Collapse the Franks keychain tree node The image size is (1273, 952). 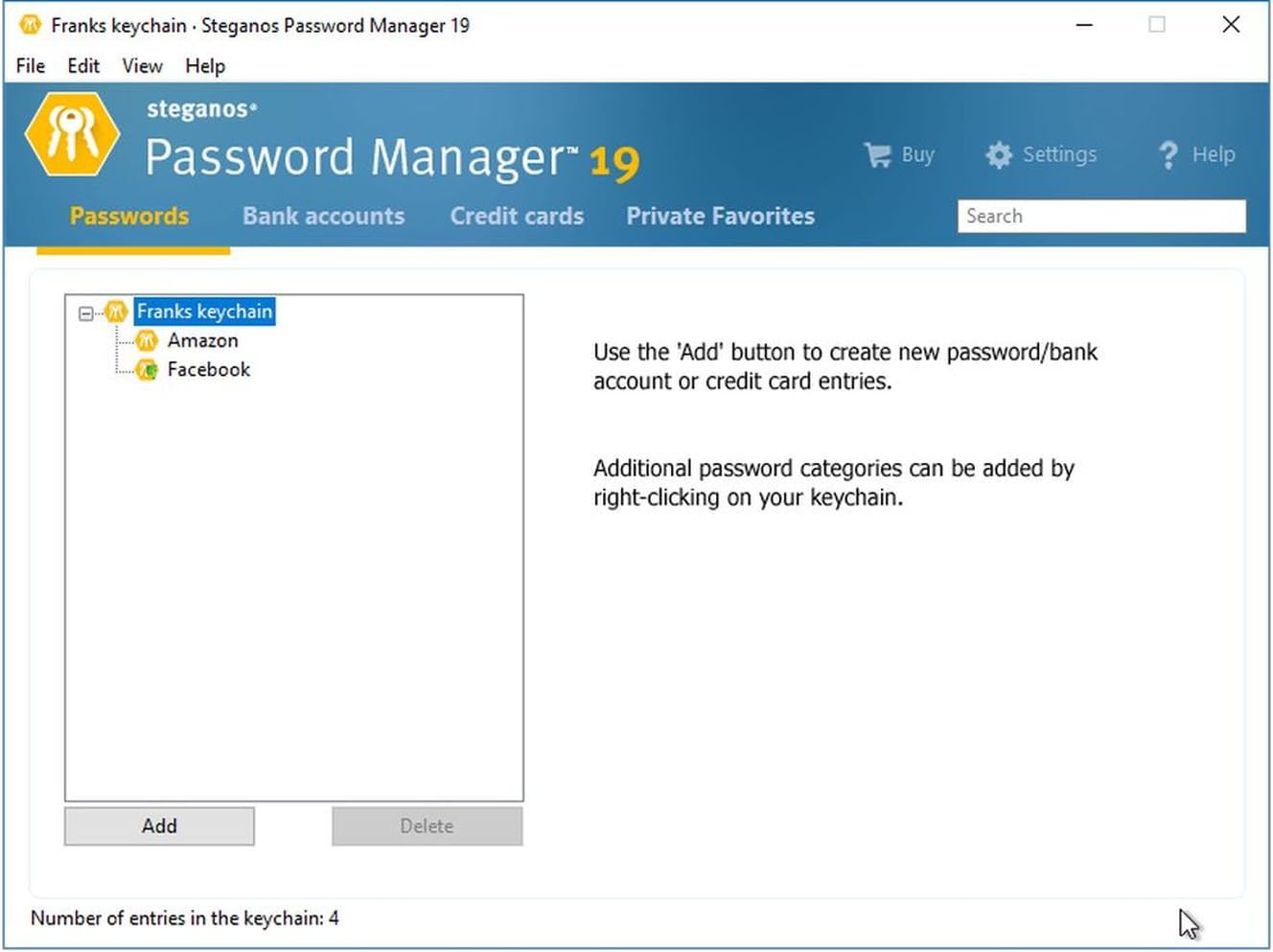(86, 313)
